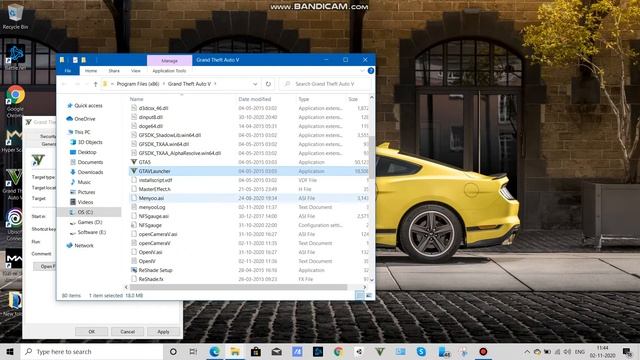Click the volume icon in the system tray
The height and width of the screenshot is (360, 640).
(x=567, y=351)
